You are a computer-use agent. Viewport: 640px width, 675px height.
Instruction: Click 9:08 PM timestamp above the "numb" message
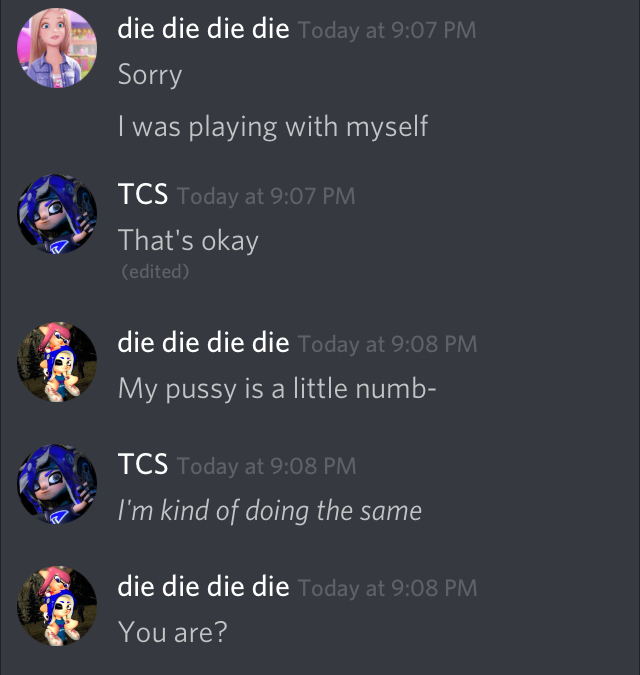388,344
